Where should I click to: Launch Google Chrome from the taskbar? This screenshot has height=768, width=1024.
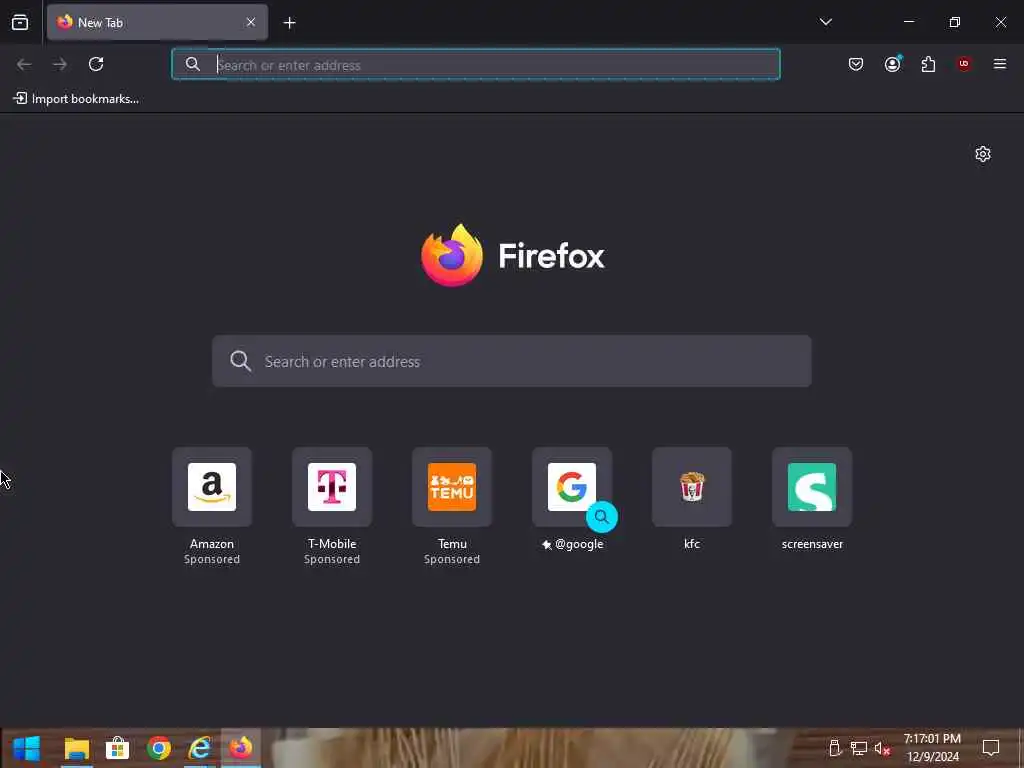coord(159,748)
